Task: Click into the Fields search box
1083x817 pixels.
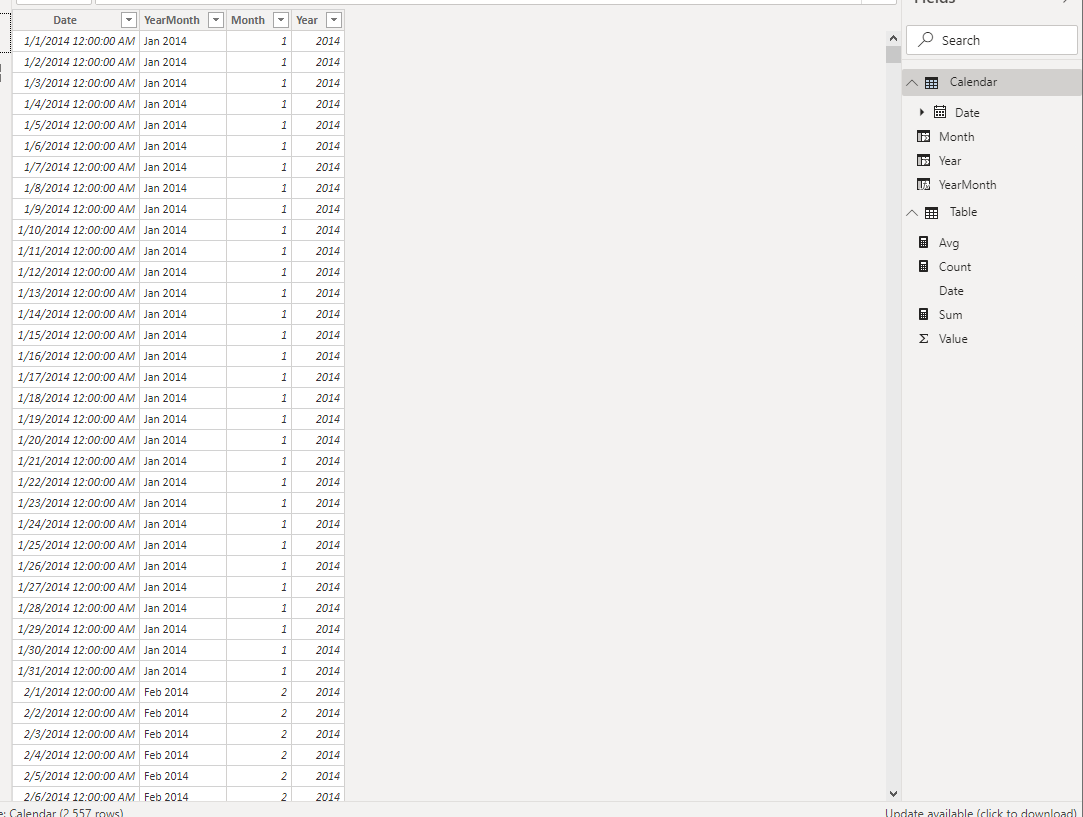Action: point(992,40)
